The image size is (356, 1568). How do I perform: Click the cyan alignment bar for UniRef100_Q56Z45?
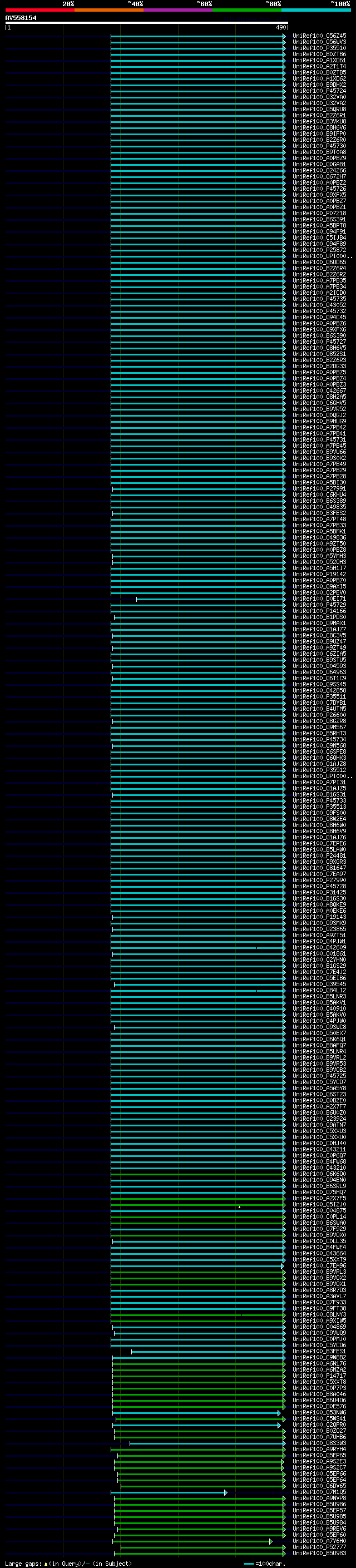pyautogui.click(x=198, y=36)
